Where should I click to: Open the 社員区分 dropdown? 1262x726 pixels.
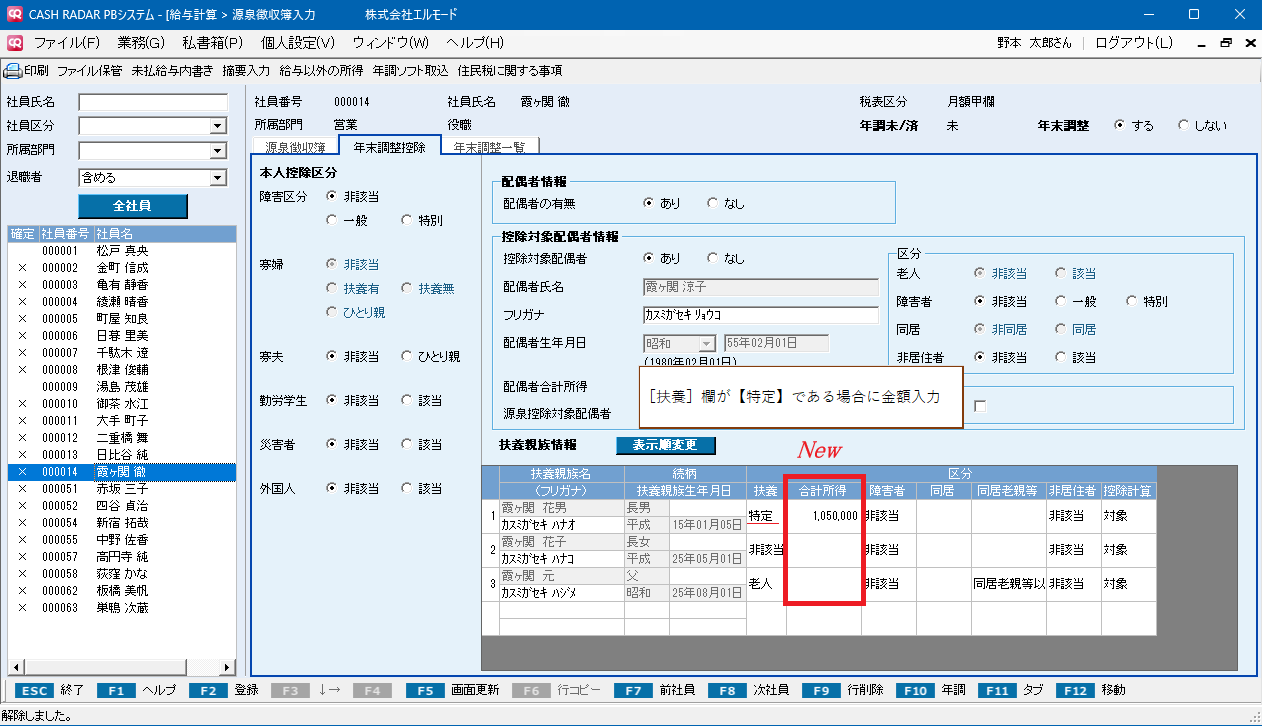click(x=217, y=126)
